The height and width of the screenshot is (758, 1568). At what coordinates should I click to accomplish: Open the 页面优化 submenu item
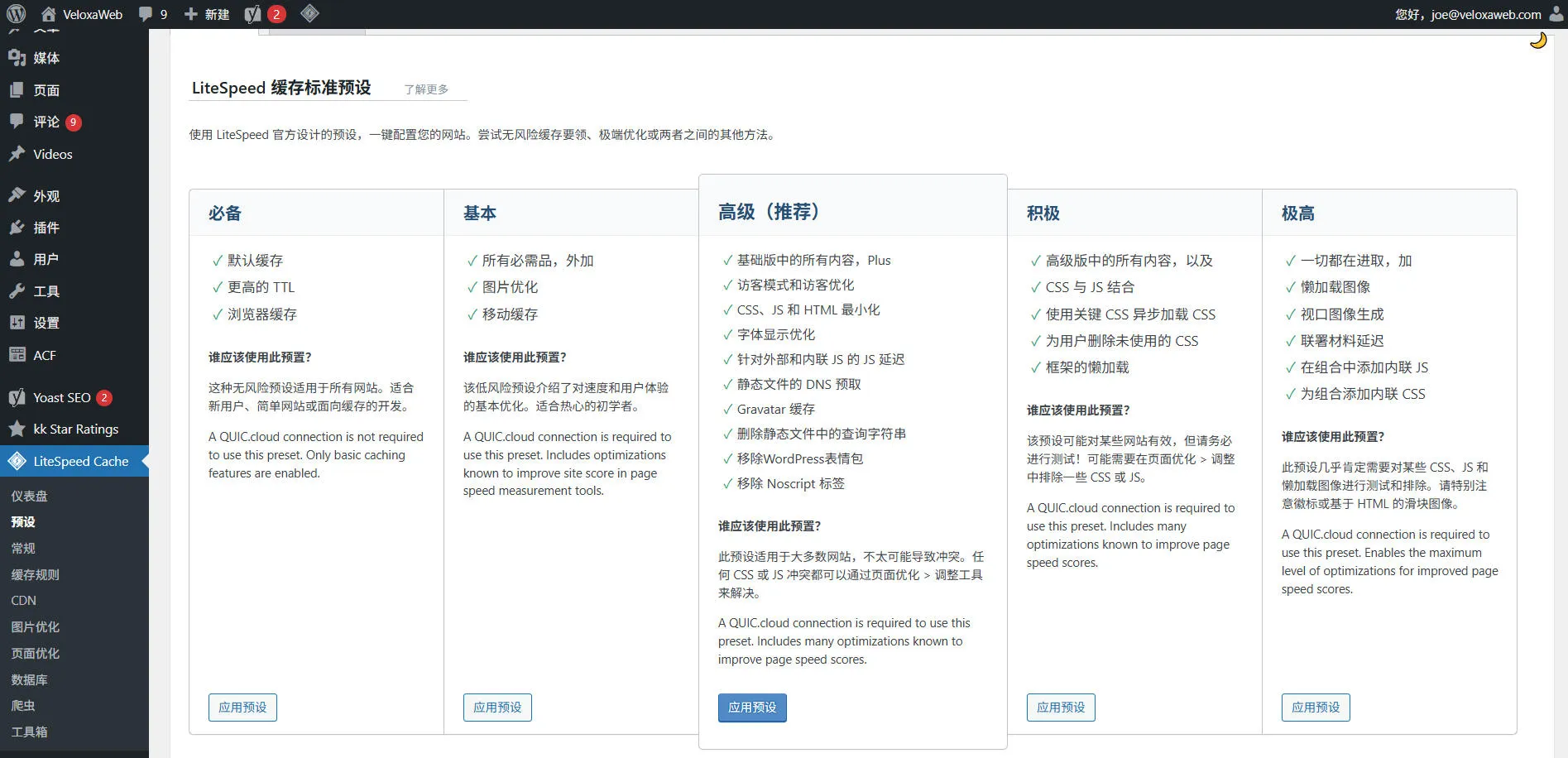35,653
